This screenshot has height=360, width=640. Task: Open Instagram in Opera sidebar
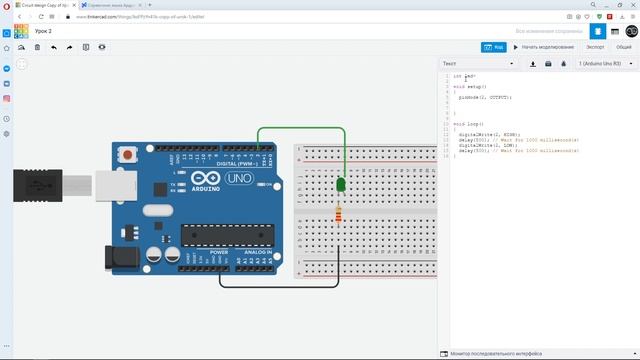point(7,98)
